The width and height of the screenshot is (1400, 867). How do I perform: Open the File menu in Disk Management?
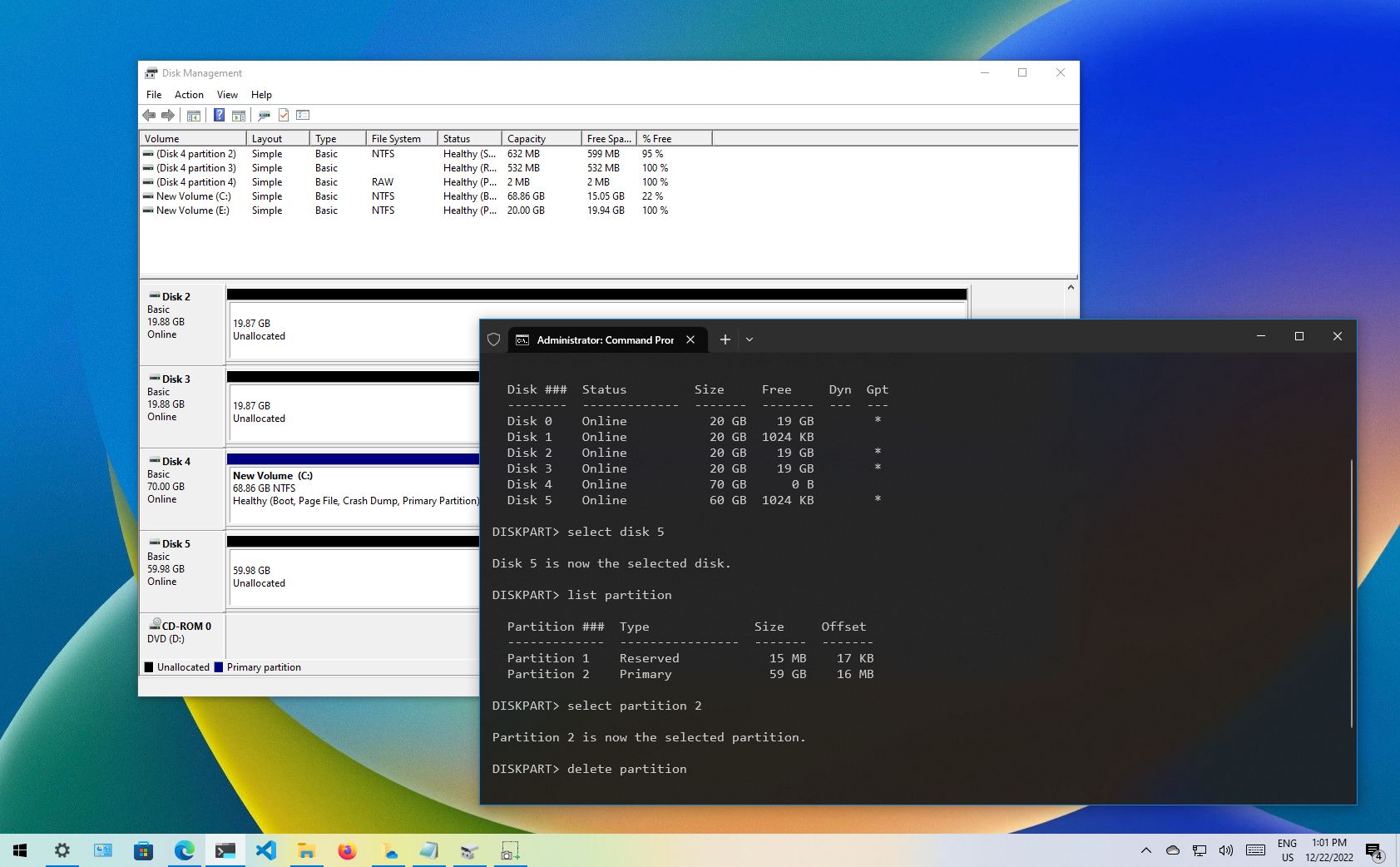click(x=154, y=95)
